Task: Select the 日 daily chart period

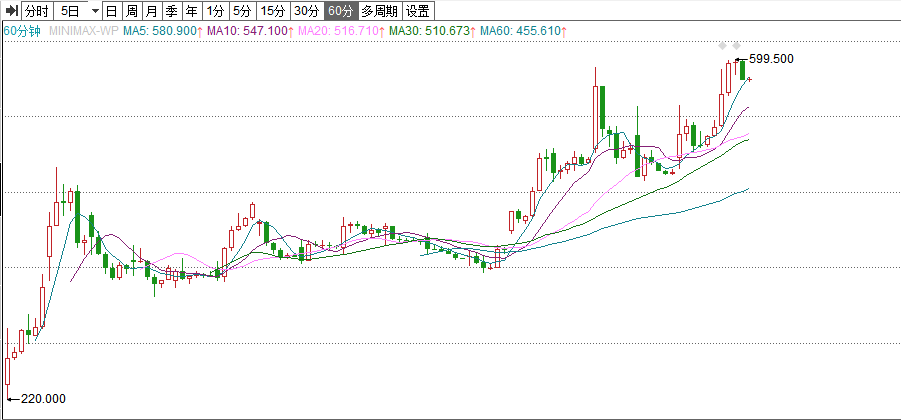Action: tap(112, 10)
